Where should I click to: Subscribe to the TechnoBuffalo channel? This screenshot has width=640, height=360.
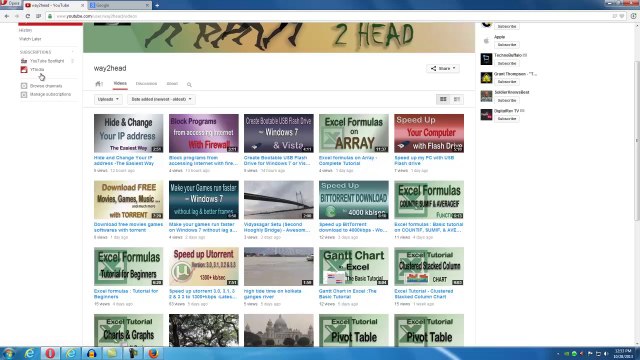click(507, 63)
